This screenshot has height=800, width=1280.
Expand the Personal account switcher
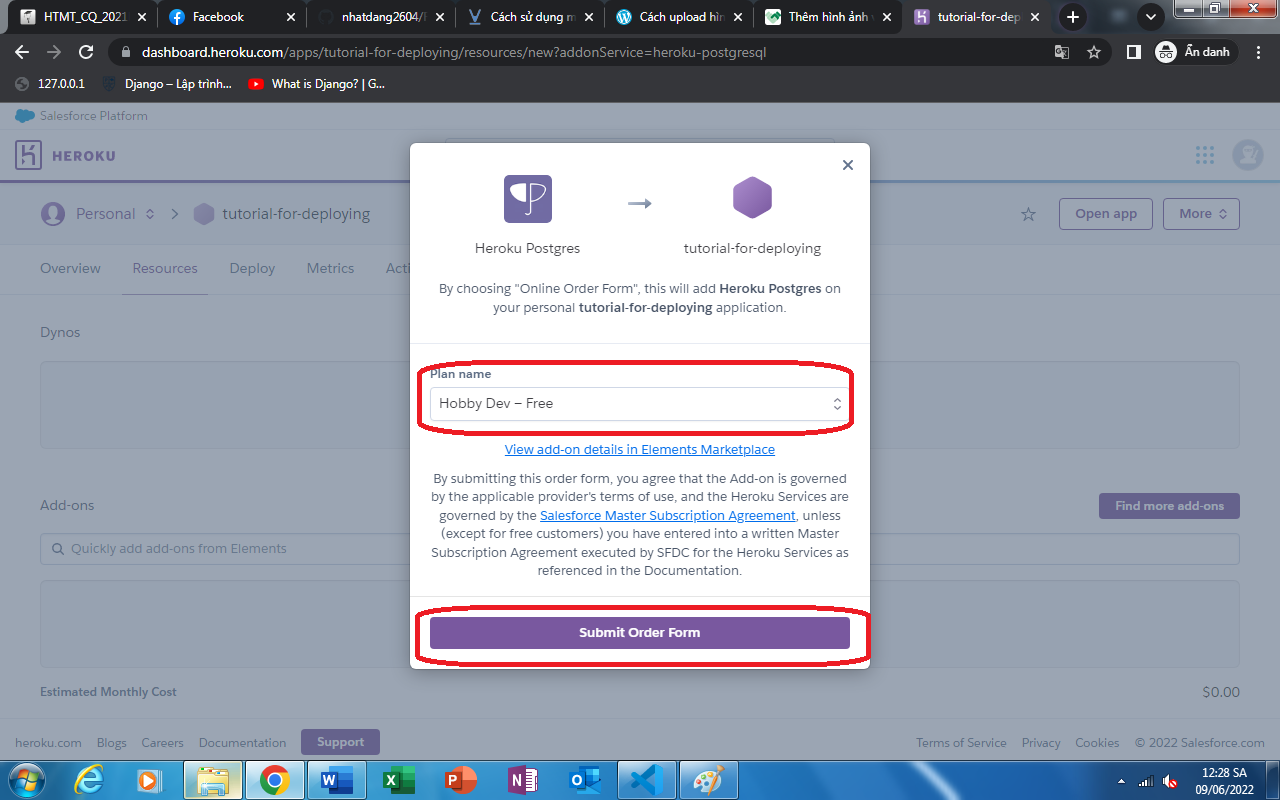point(98,214)
